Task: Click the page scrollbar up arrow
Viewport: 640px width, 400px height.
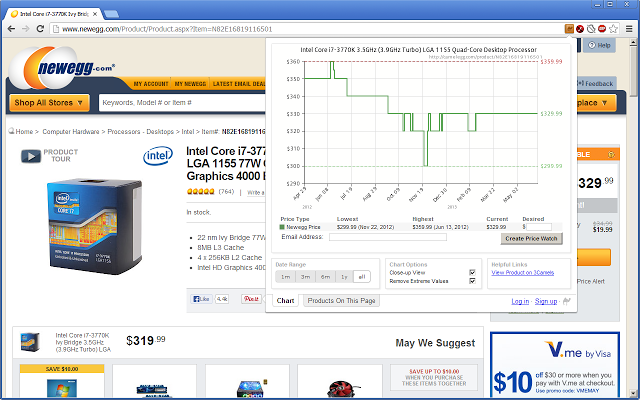Action: tap(633, 42)
